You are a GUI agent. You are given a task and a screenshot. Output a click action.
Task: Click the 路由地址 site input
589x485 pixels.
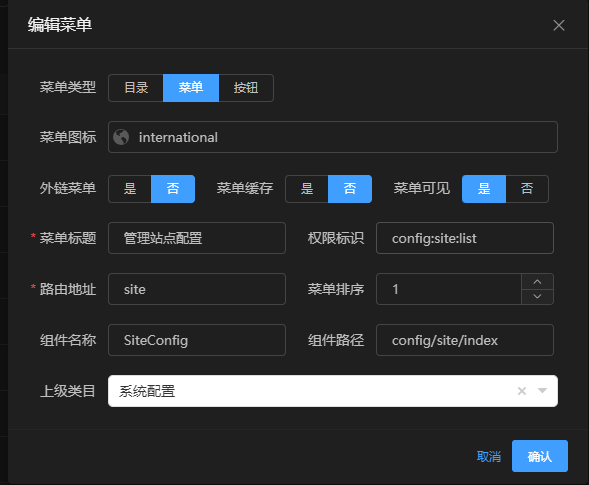coord(197,289)
